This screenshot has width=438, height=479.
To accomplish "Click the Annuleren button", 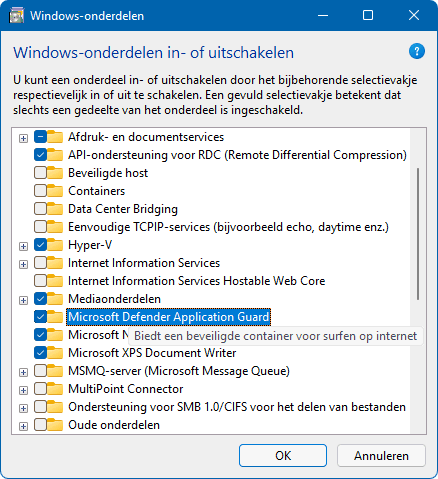I will pyautogui.click(x=381, y=455).
